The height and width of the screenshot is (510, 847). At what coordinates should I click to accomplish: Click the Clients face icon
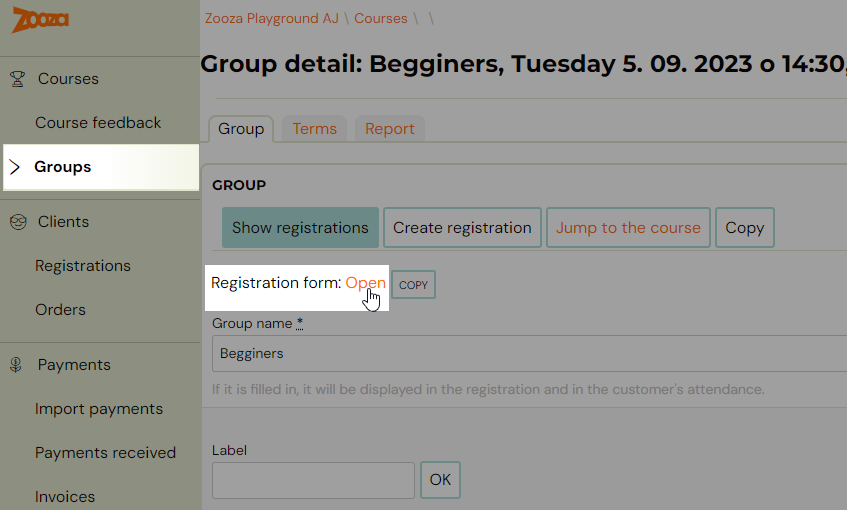[x=18, y=222]
